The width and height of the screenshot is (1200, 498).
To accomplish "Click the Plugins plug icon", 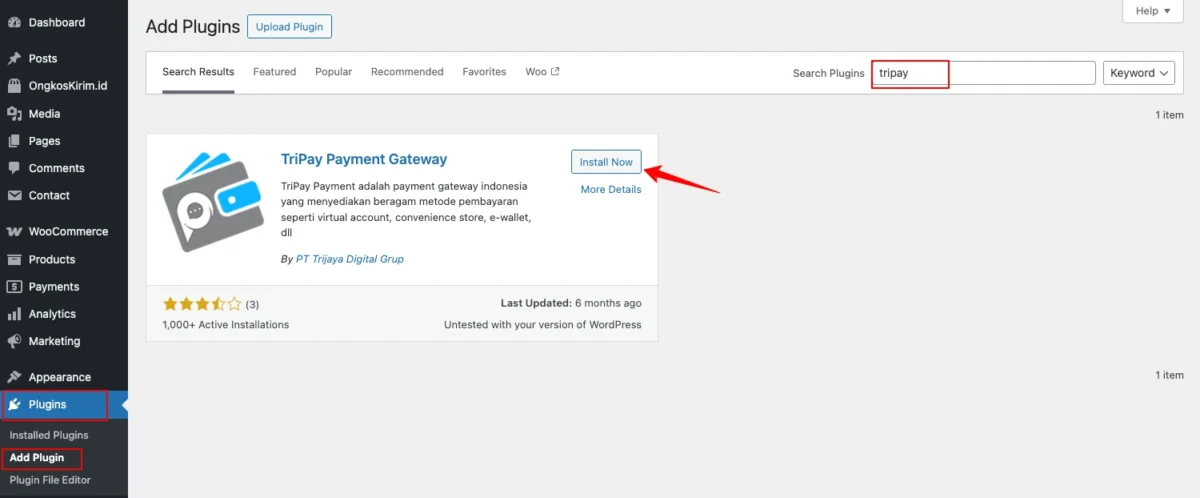I will [14, 405].
